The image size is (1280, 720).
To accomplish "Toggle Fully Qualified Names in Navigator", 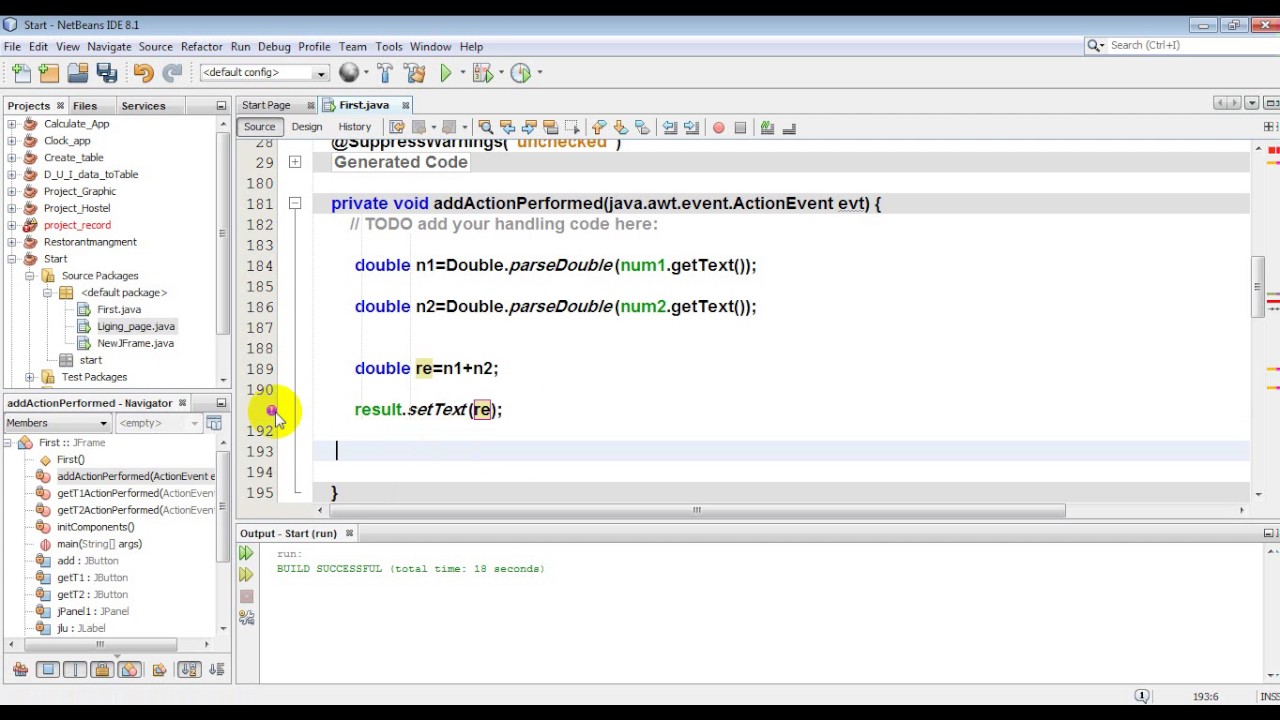I will (159, 670).
